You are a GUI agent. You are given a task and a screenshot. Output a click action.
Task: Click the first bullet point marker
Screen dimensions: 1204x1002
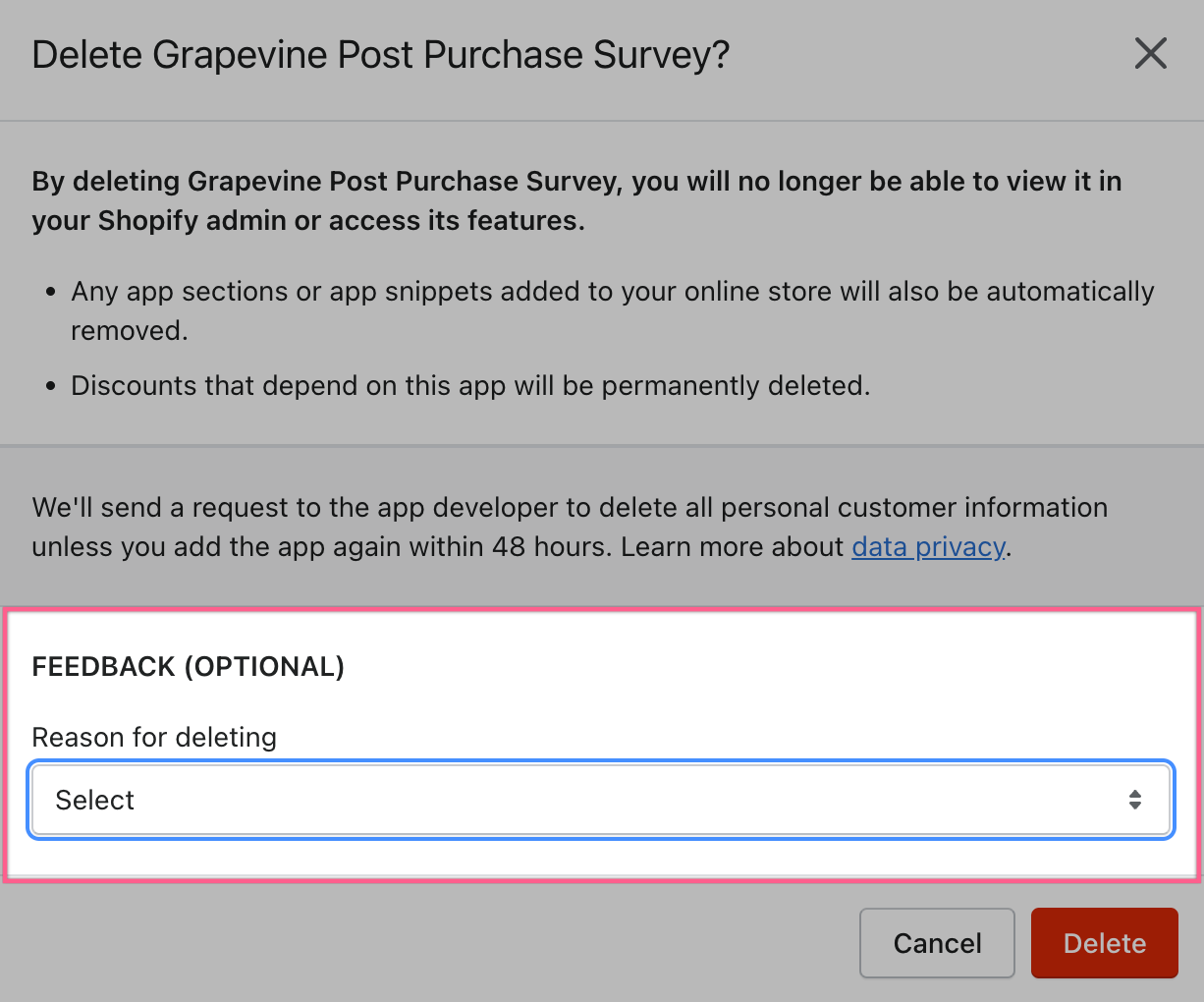point(51,293)
